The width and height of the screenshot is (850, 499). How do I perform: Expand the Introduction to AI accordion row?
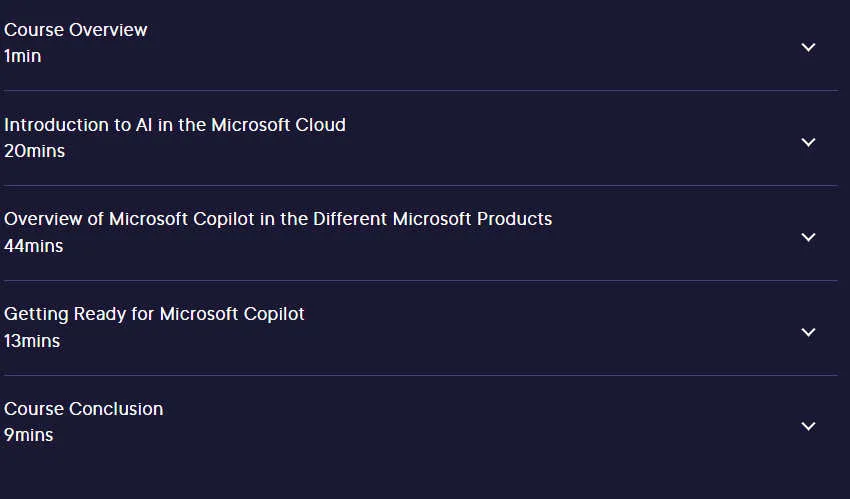421,138
